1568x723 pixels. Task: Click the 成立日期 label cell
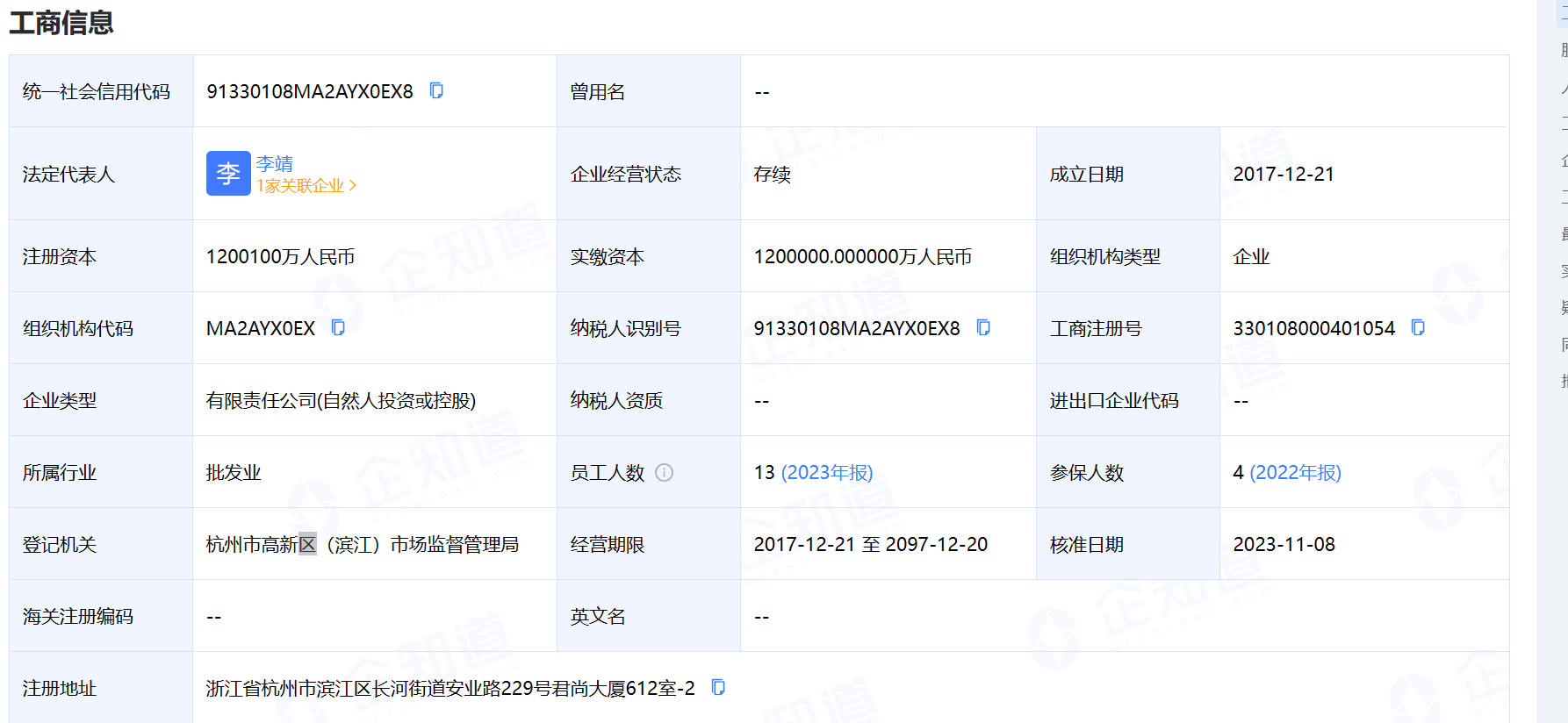[x=1128, y=174]
